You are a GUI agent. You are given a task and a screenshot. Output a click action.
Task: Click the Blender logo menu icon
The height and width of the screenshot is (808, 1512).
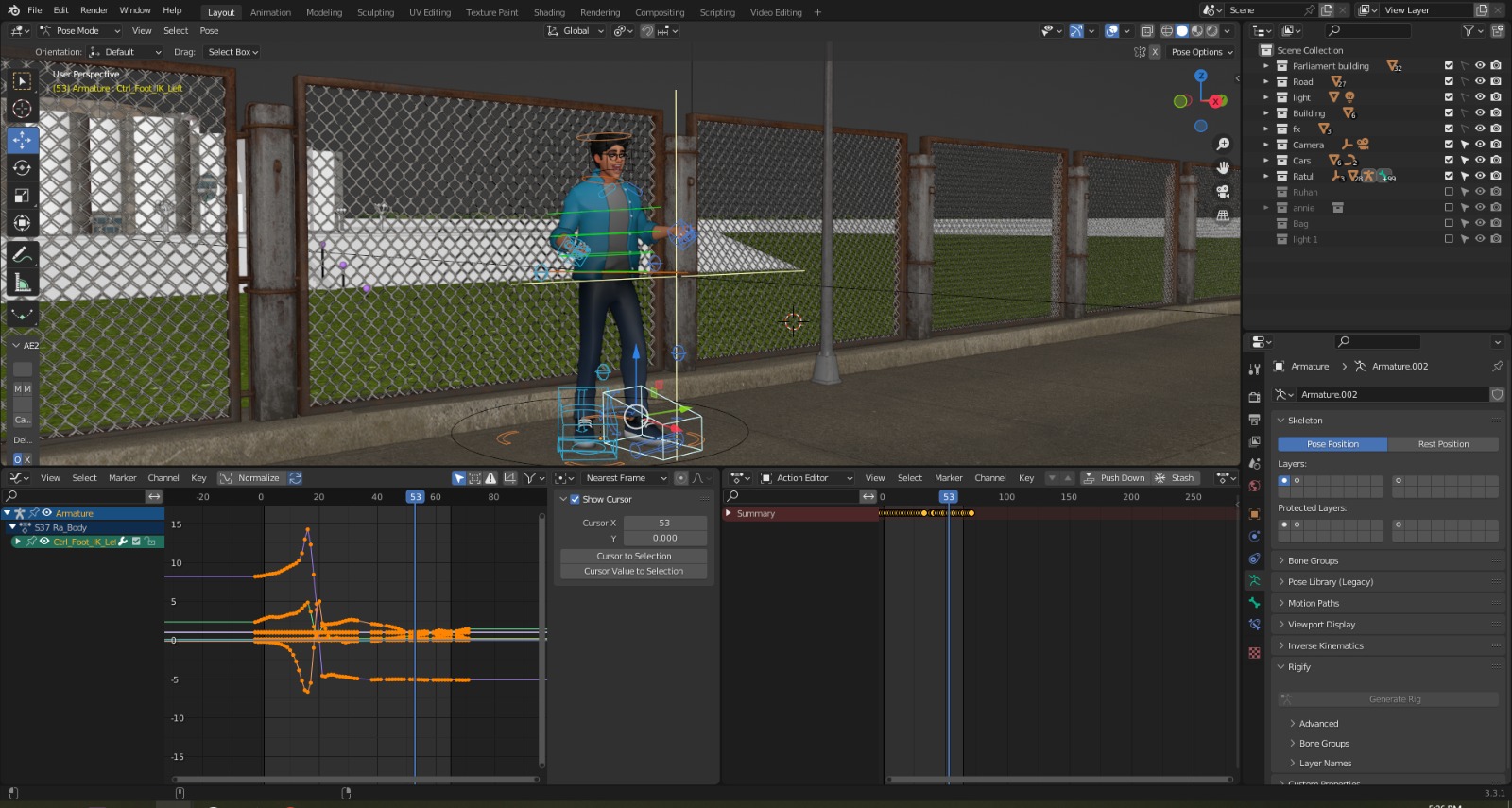[x=13, y=10]
